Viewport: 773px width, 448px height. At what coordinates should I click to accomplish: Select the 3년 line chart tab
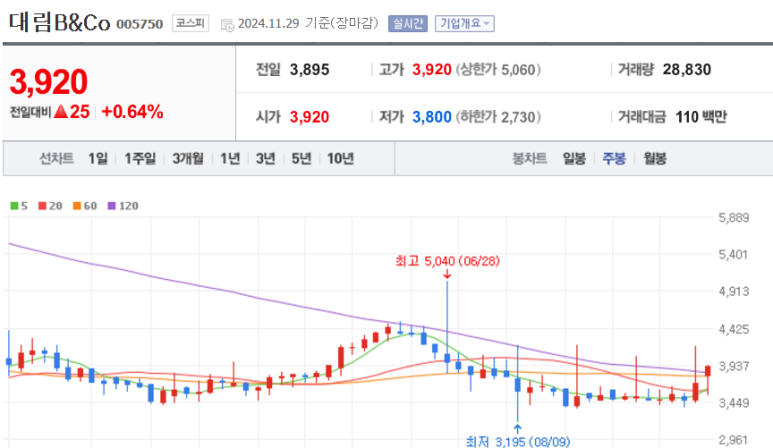click(x=265, y=158)
